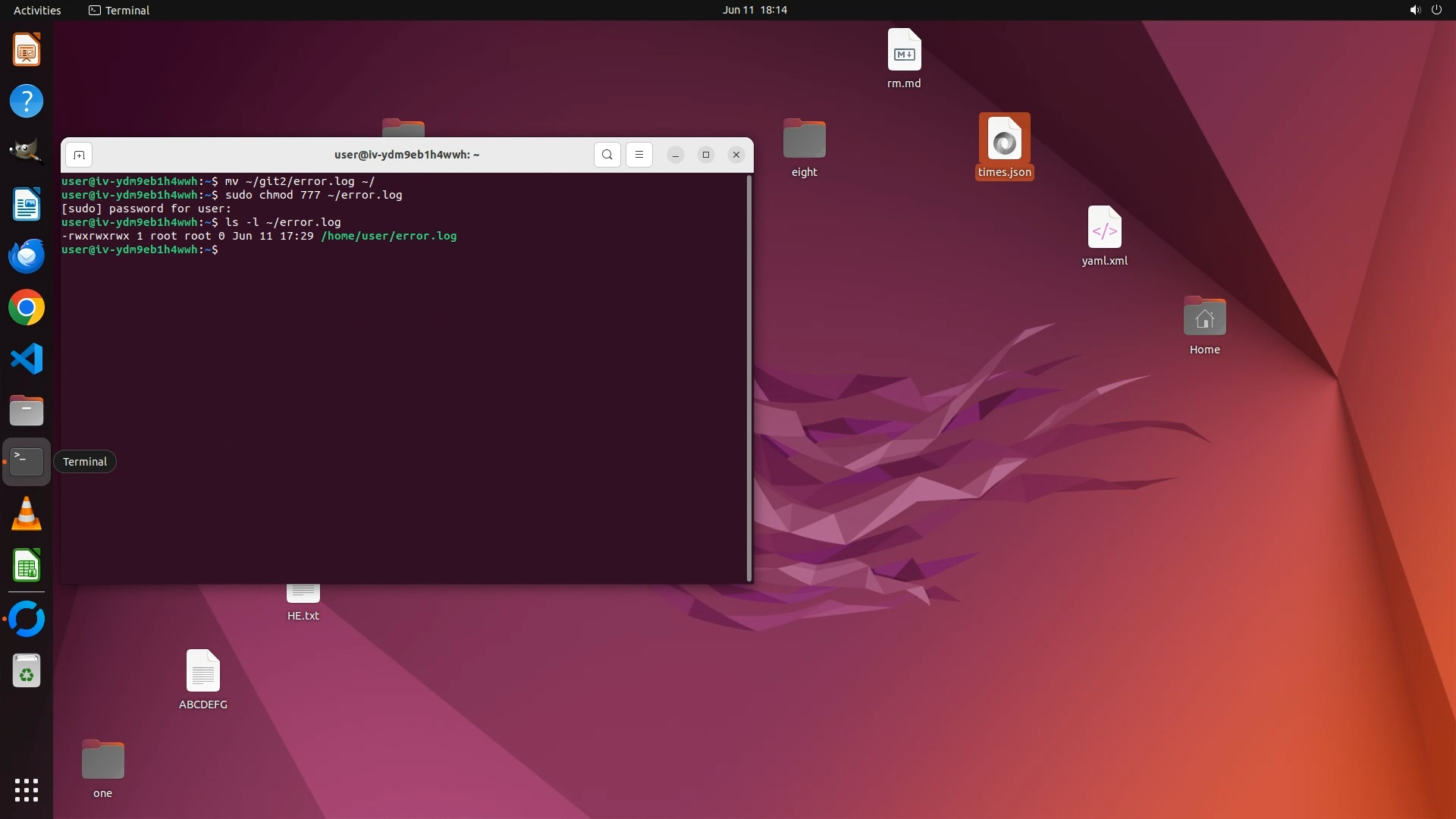1456x819 pixels.
Task: Expand system menu via power icon
Action: 1436,10
